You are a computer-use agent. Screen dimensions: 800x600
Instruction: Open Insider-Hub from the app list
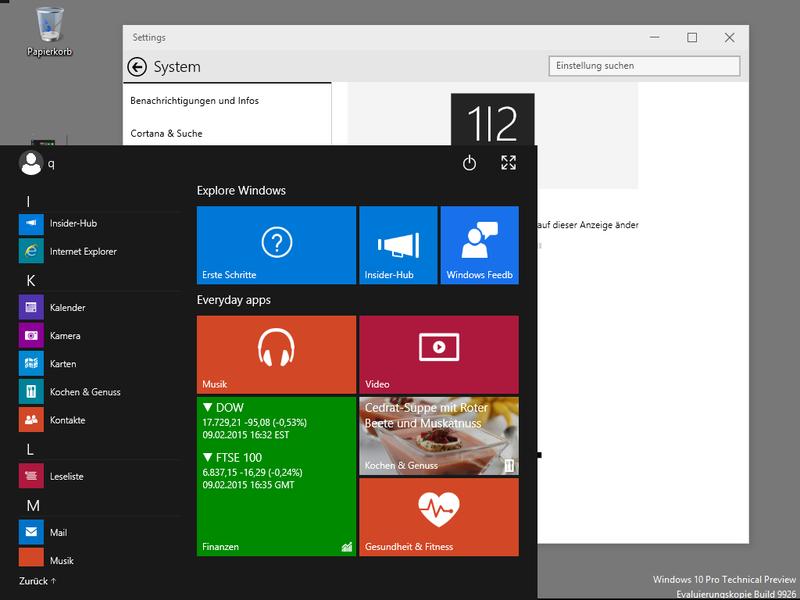(x=99, y=223)
